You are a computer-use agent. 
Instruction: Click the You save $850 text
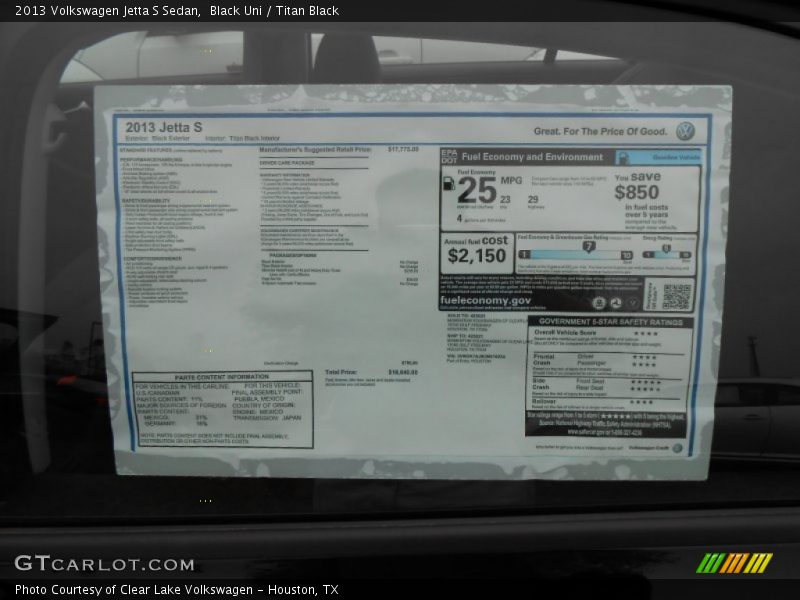[637, 187]
